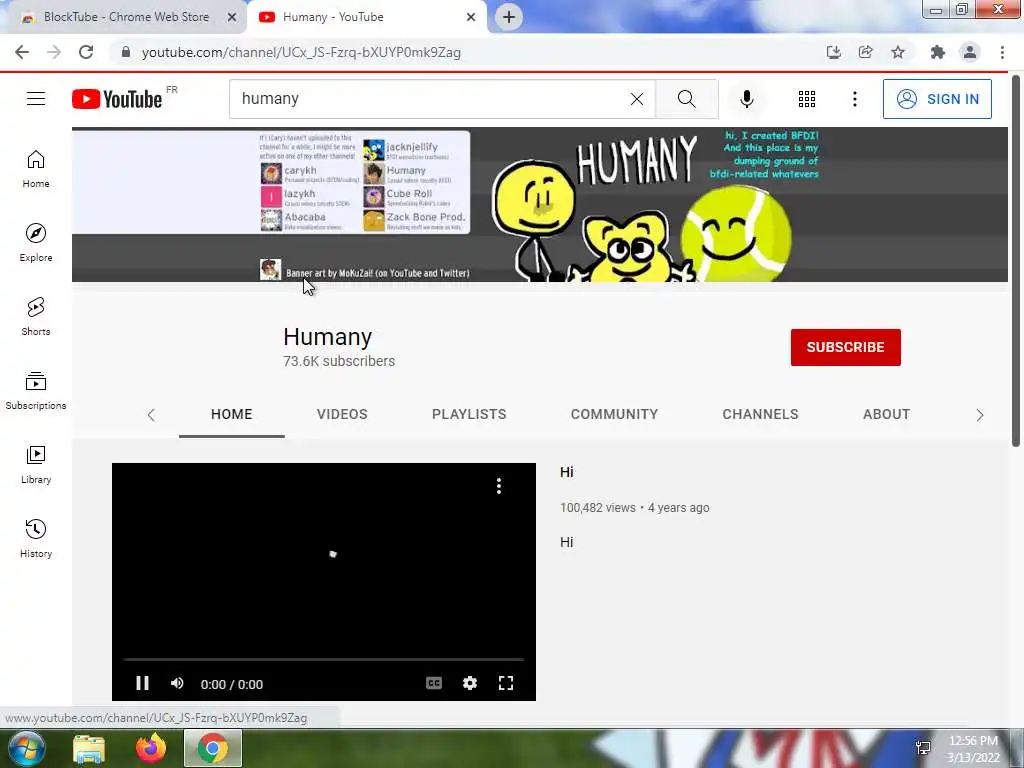The width and height of the screenshot is (1024, 768).
Task: Open Subscriptions in the sidebar
Action: (x=36, y=391)
